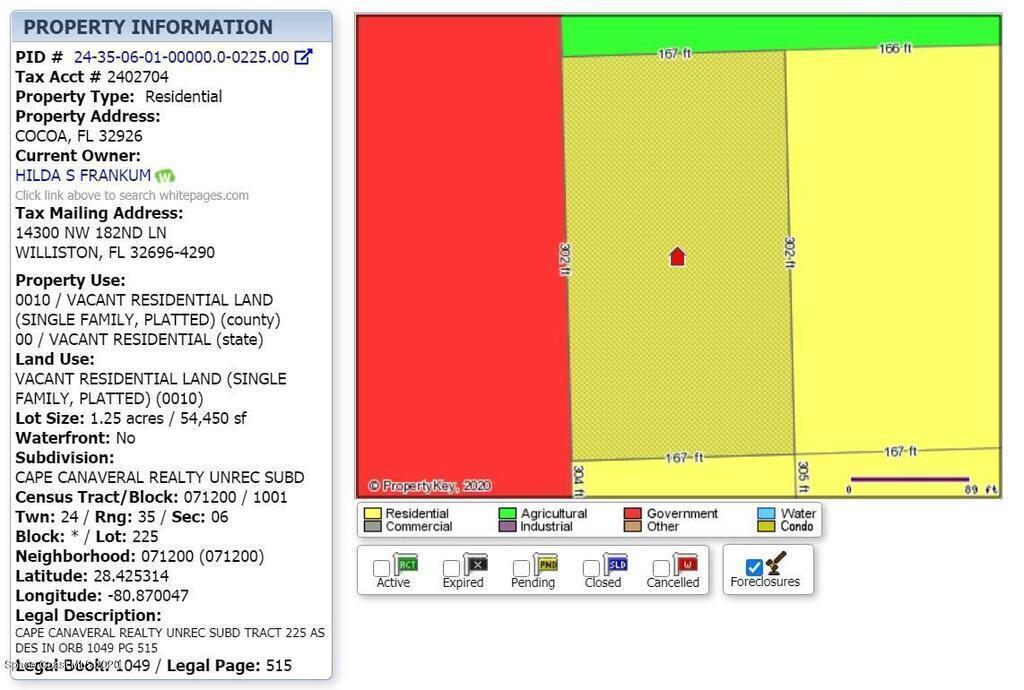
Task: Click the black Expired listing flag icon
Action: tap(476, 564)
